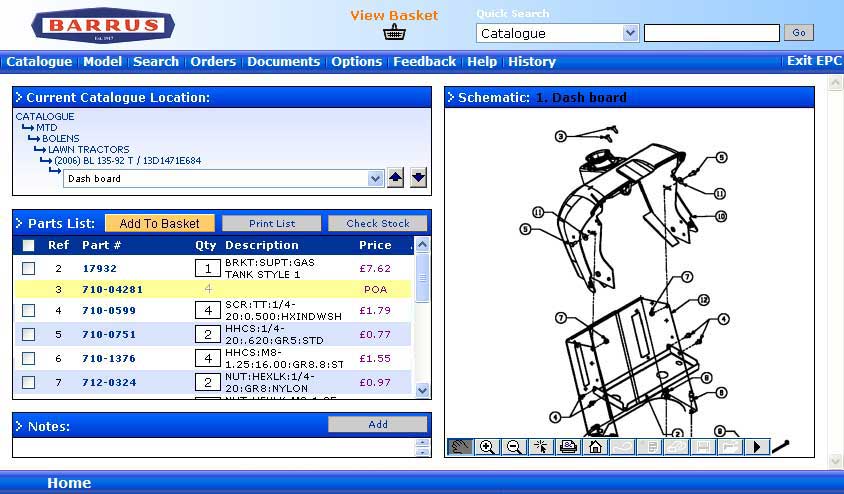
Task: Open the Documents menu
Action: pos(284,61)
